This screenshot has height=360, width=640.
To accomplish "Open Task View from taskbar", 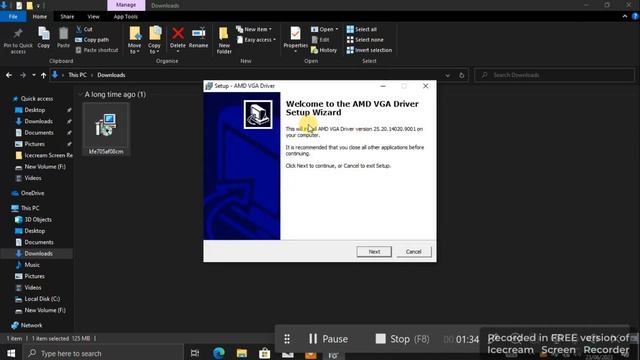I will [x=195, y=353].
